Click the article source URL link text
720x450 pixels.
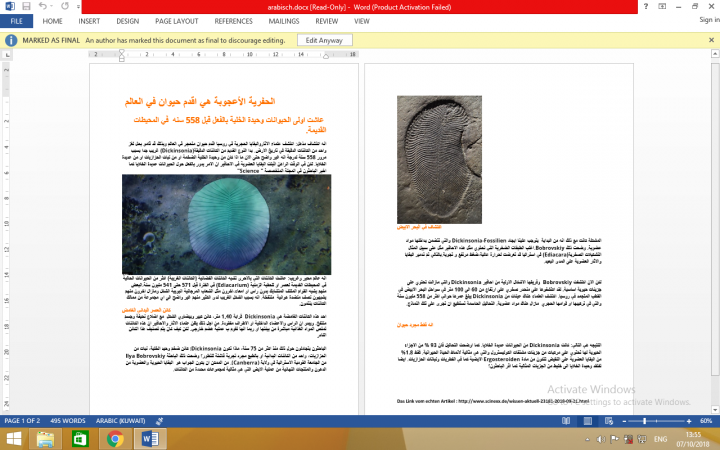tap(523, 401)
